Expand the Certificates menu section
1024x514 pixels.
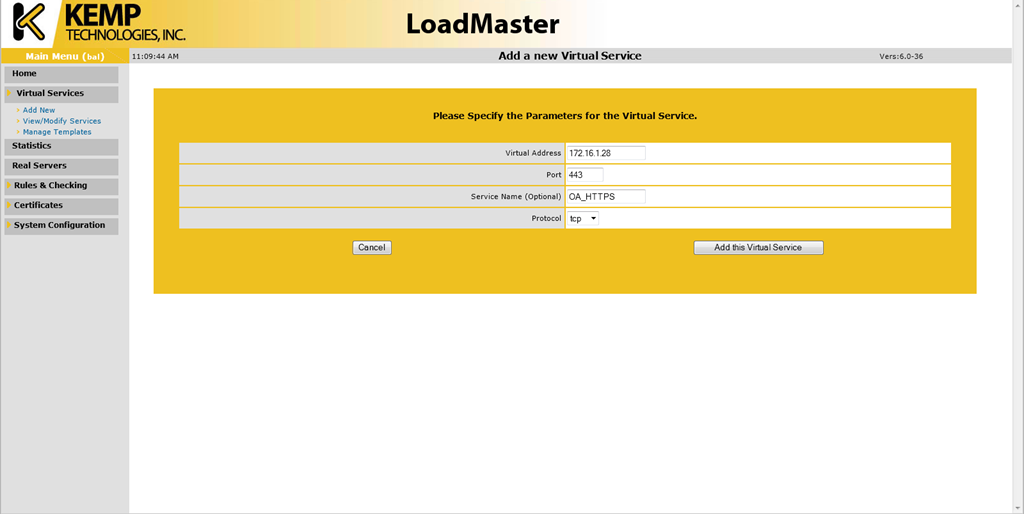tap(61, 205)
